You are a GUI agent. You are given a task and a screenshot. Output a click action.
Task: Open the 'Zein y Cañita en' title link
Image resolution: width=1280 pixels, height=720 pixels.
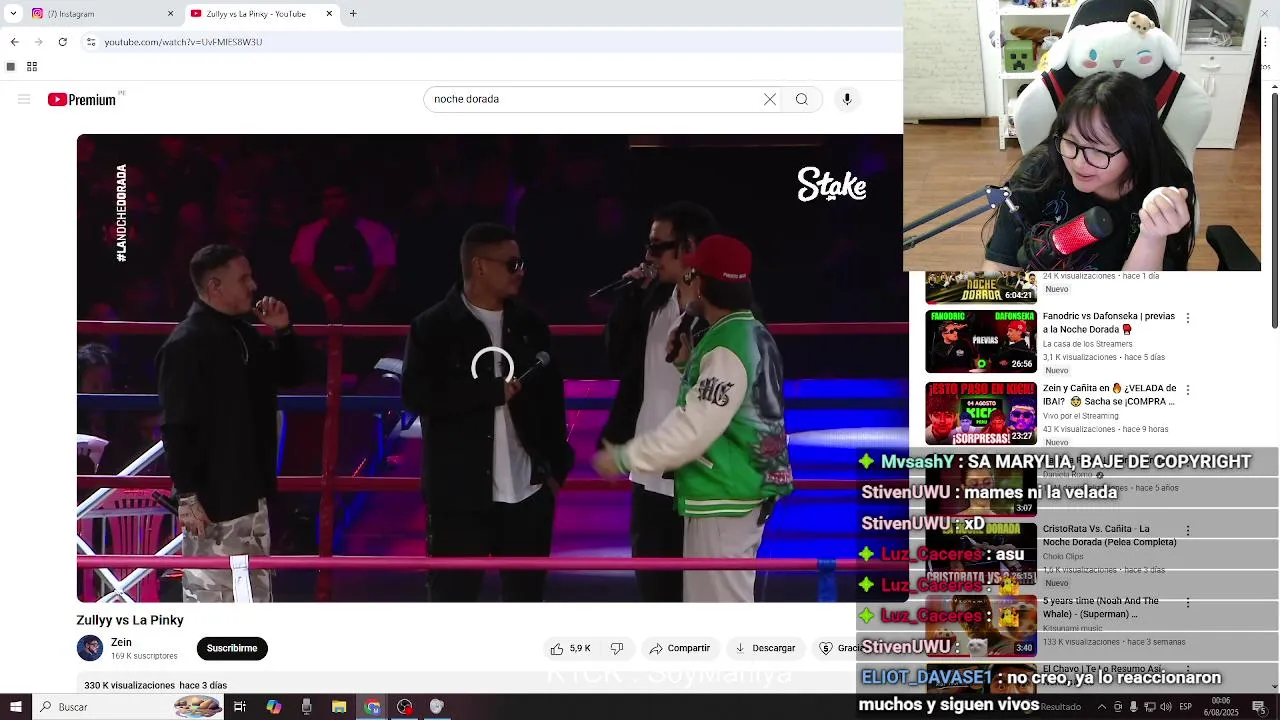1110,394
